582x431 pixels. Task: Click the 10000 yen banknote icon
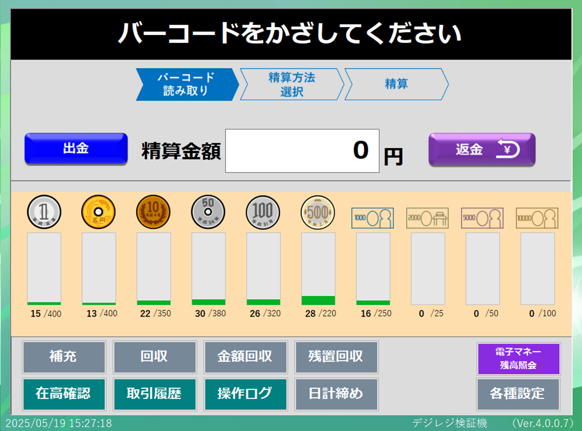coord(537,218)
